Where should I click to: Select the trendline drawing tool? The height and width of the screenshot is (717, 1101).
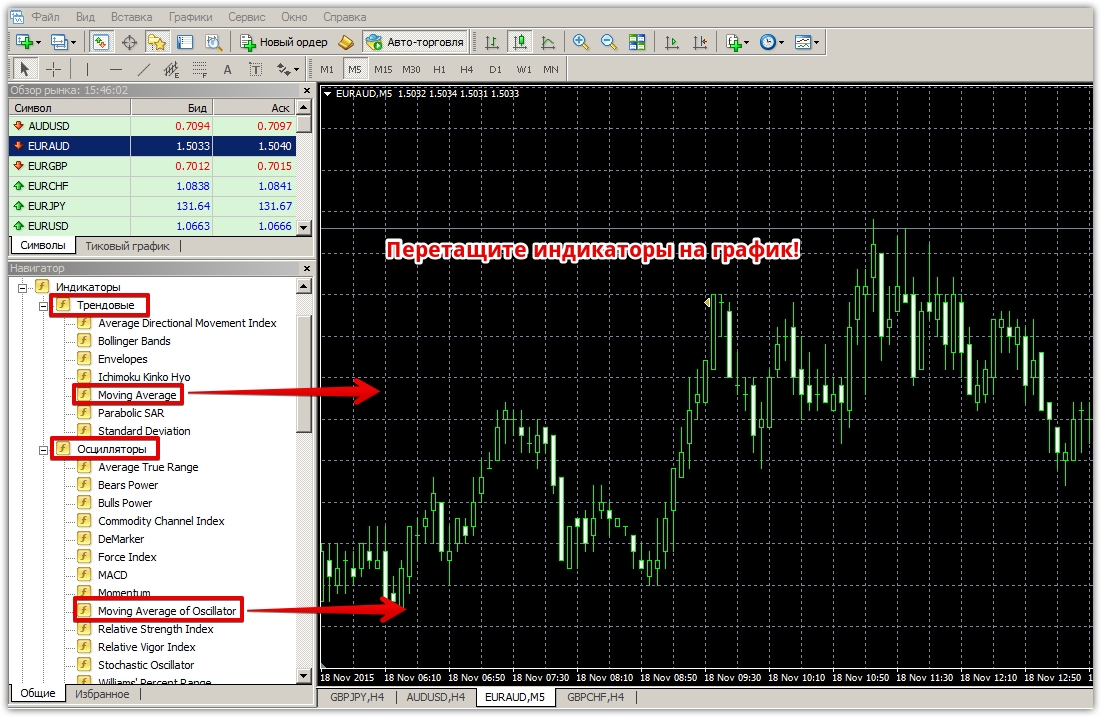(x=143, y=69)
